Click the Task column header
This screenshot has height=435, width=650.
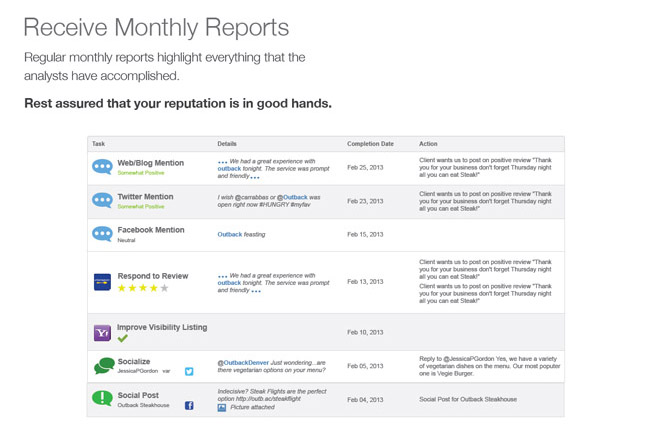(98, 143)
